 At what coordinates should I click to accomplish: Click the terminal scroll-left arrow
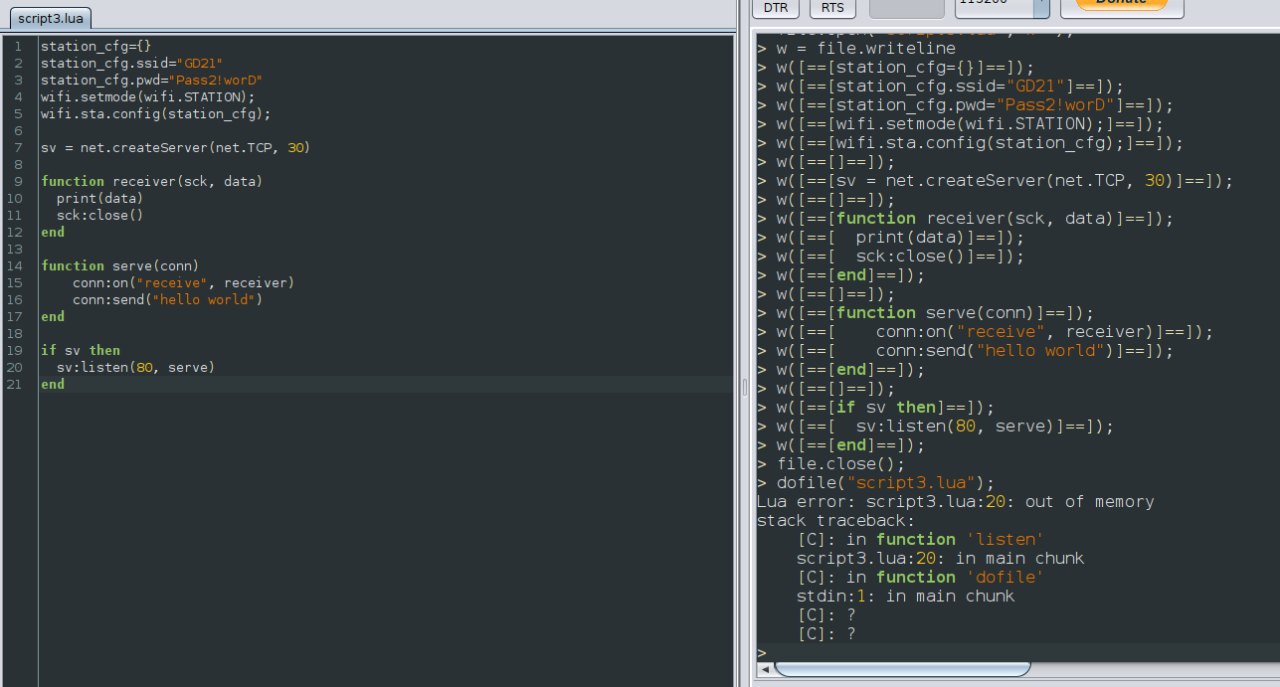coord(765,669)
